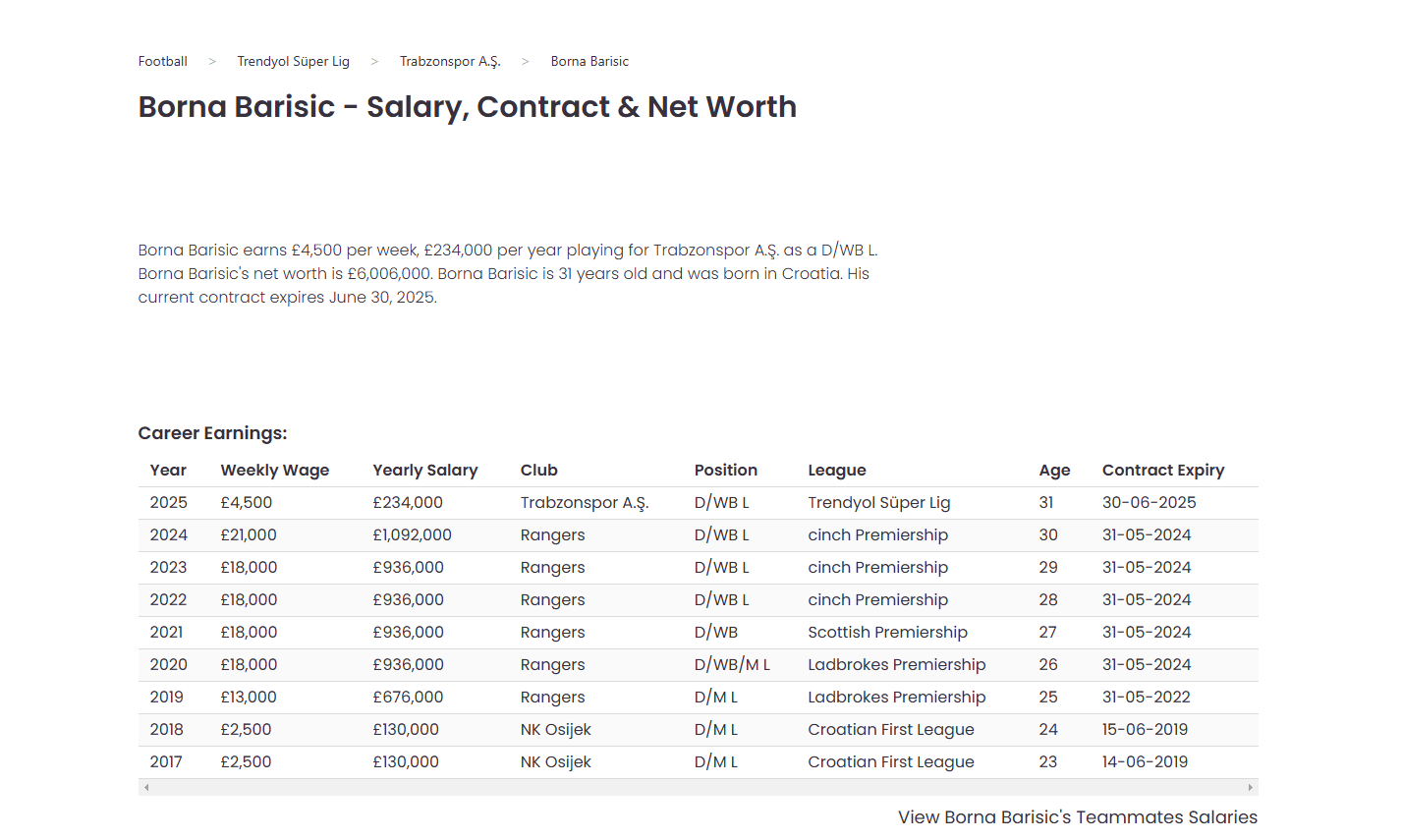Viewport: 1402px width, 840px height.
Task: Click cinch Premiership in the 2024 row
Action: [x=878, y=535]
